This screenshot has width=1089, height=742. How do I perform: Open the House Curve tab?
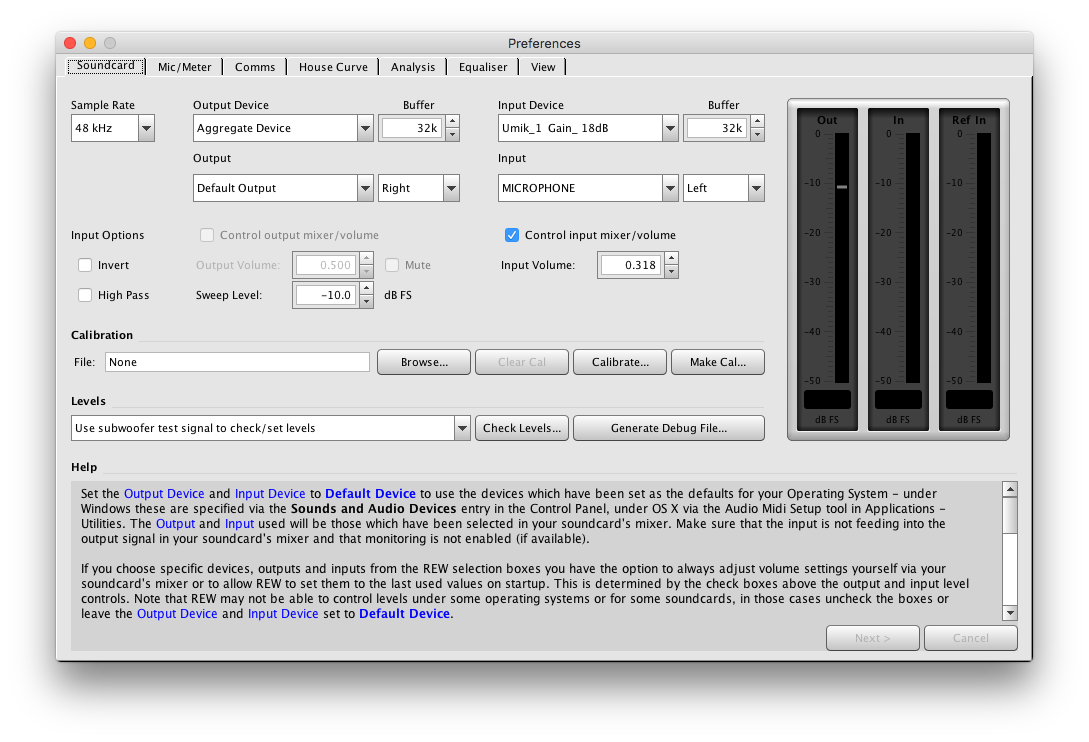click(333, 67)
